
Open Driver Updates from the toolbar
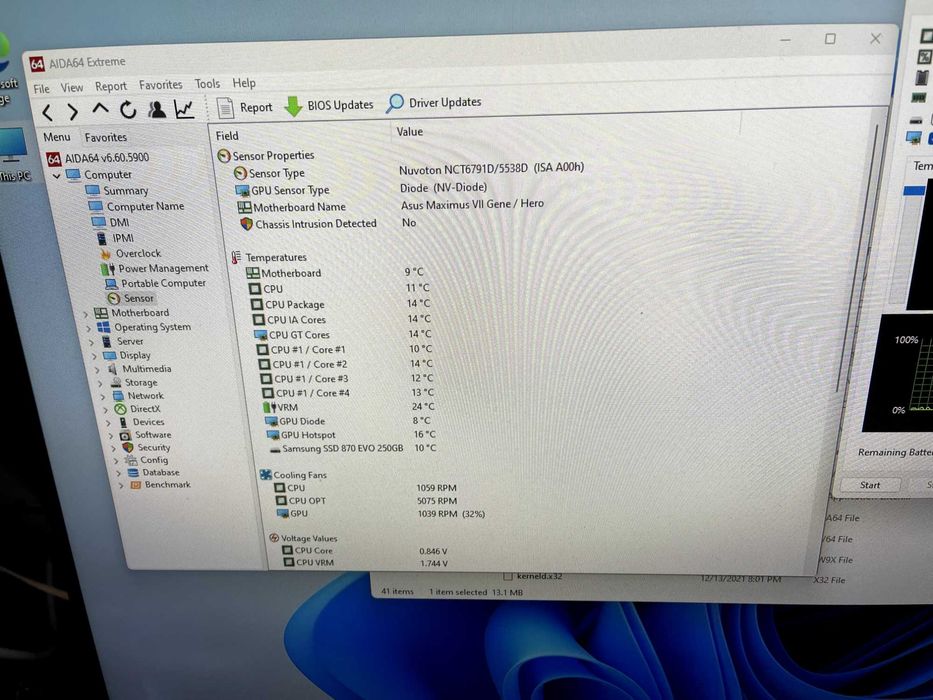434,102
